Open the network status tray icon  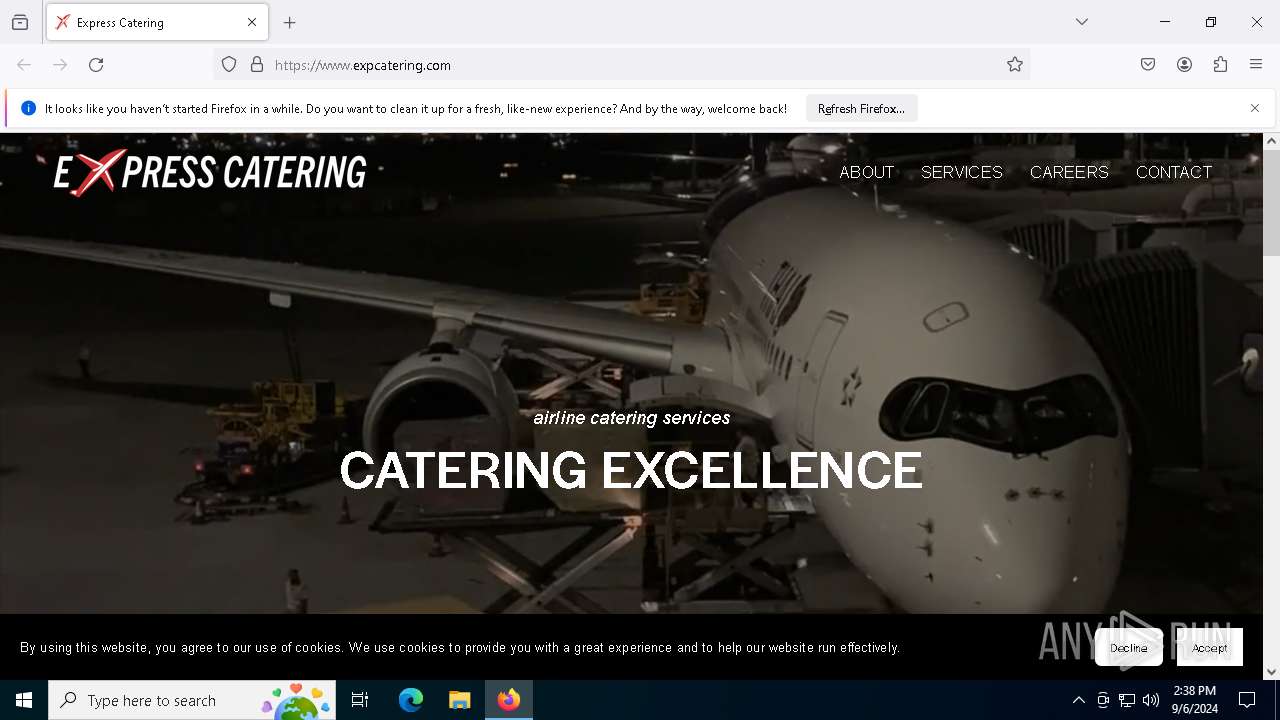point(1127,700)
